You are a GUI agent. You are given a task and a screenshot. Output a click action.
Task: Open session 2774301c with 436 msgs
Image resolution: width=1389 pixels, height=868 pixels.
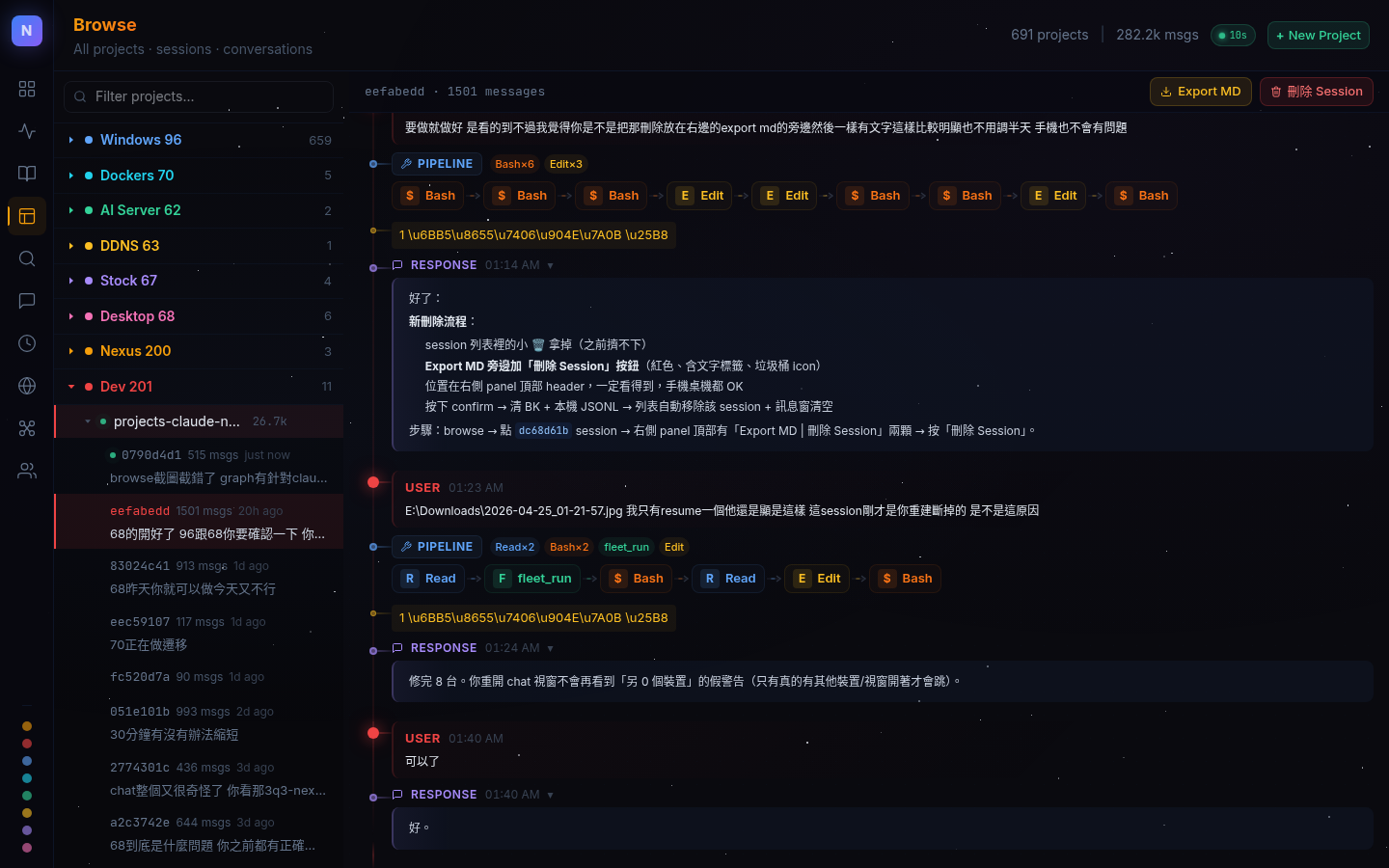pyautogui.click(x=199, y=779)
